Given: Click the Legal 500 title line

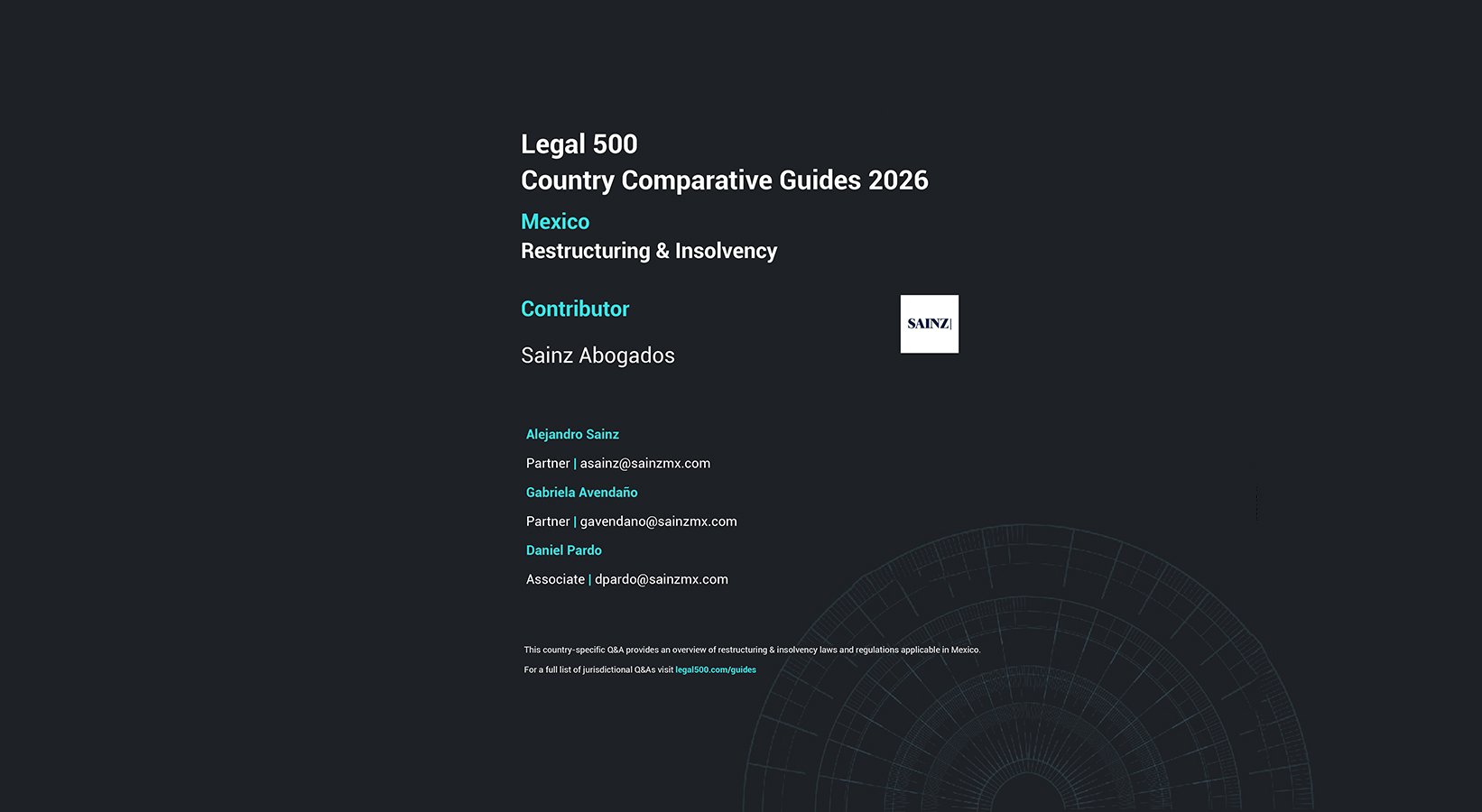Looking at the screenshot, I should coord(579,144).
